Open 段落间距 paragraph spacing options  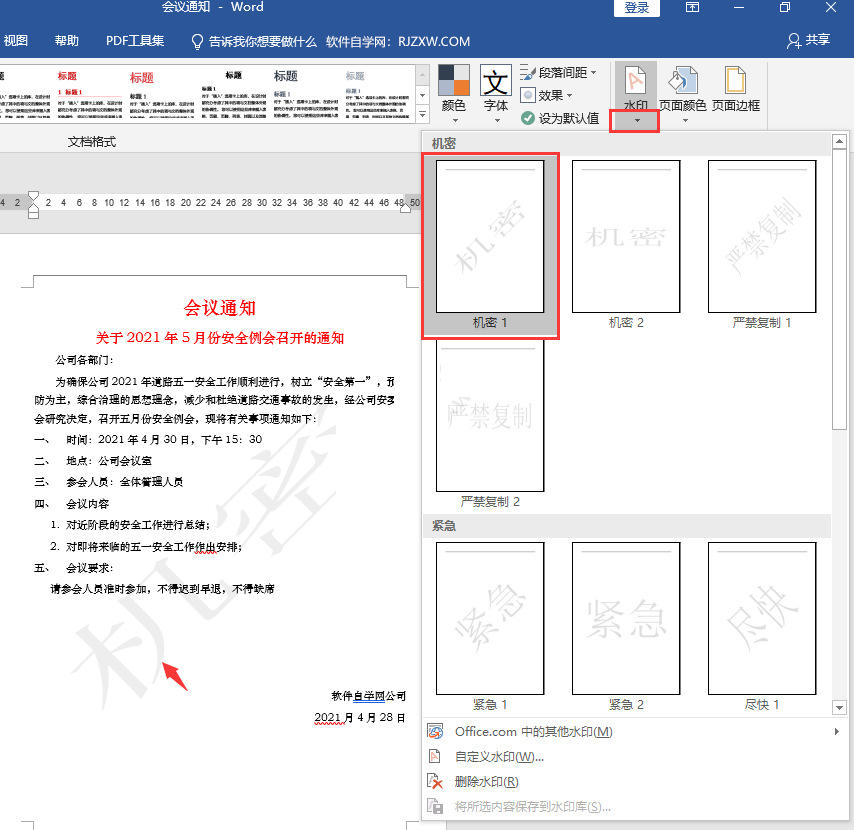click(x=560, y=70)
